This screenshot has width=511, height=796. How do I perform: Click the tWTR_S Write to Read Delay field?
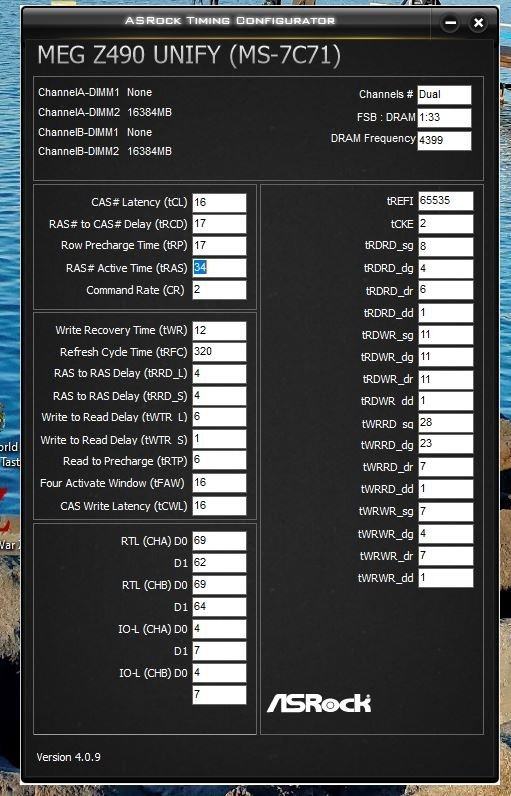(x=219, y=439)
